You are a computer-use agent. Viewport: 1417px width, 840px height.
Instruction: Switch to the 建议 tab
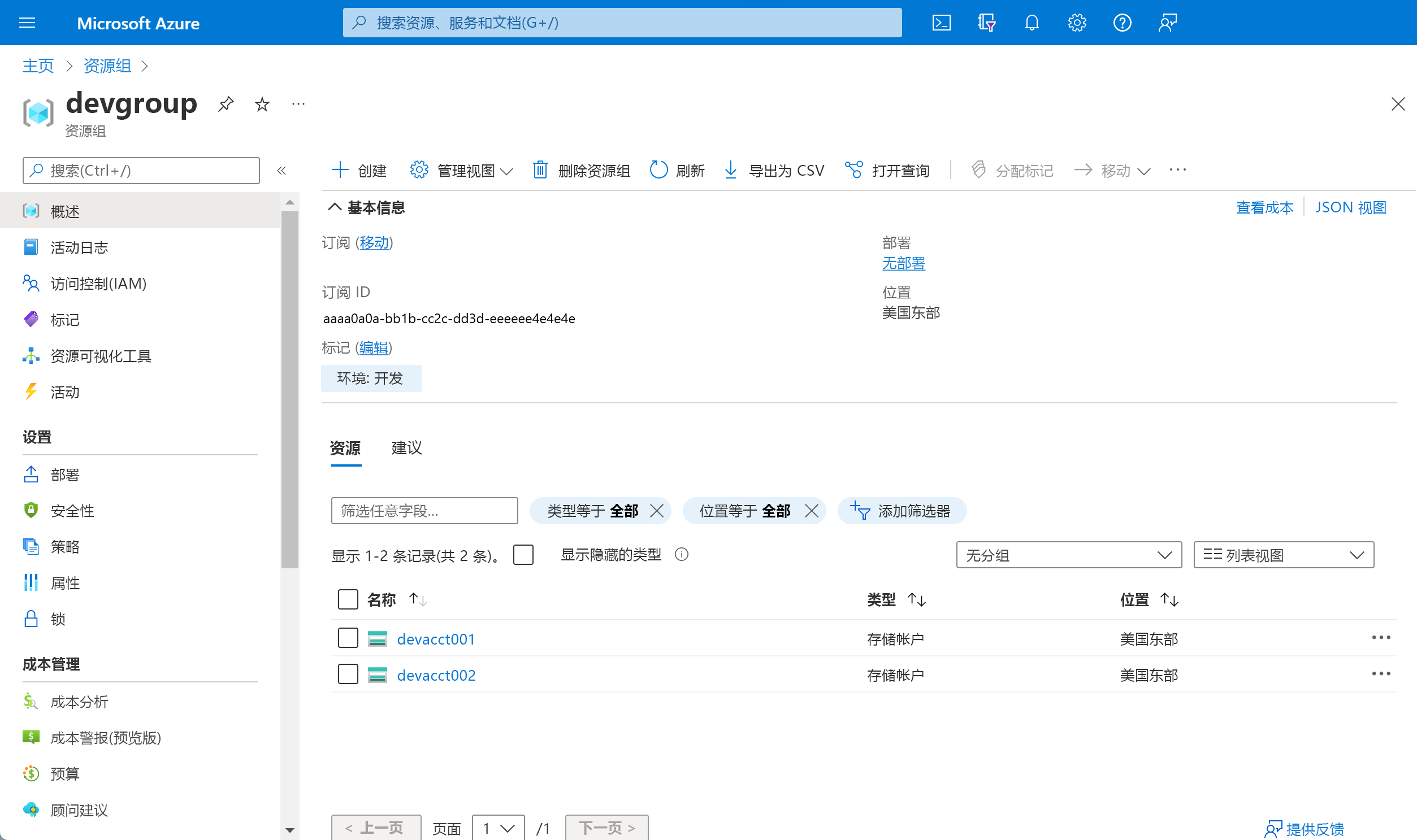pyautogui.click(x=406, y=449)
